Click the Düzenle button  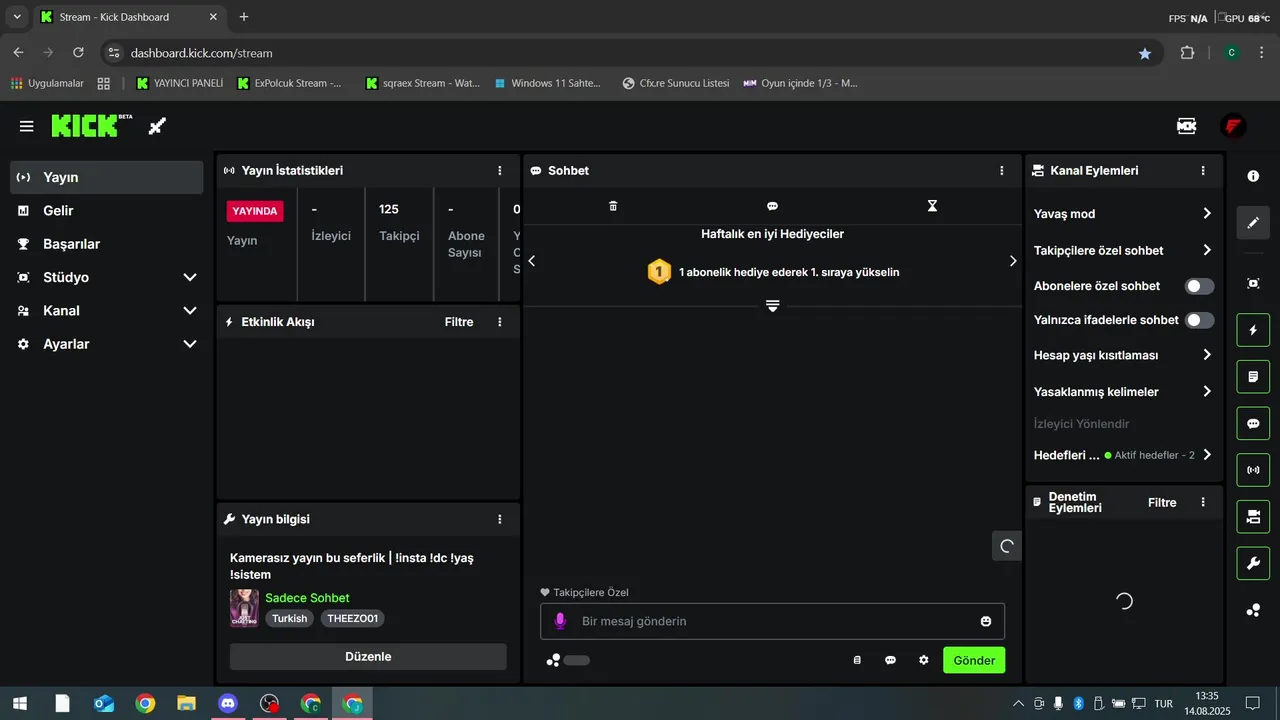pos(368,657)
